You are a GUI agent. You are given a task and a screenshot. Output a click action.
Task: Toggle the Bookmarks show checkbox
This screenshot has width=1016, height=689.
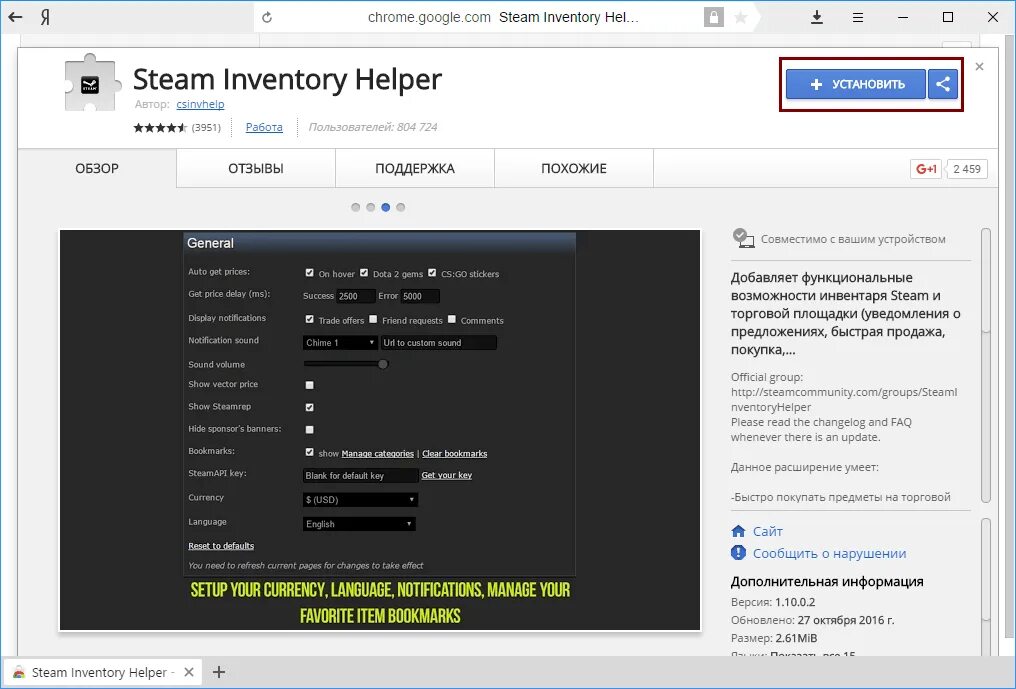[310, 452]
